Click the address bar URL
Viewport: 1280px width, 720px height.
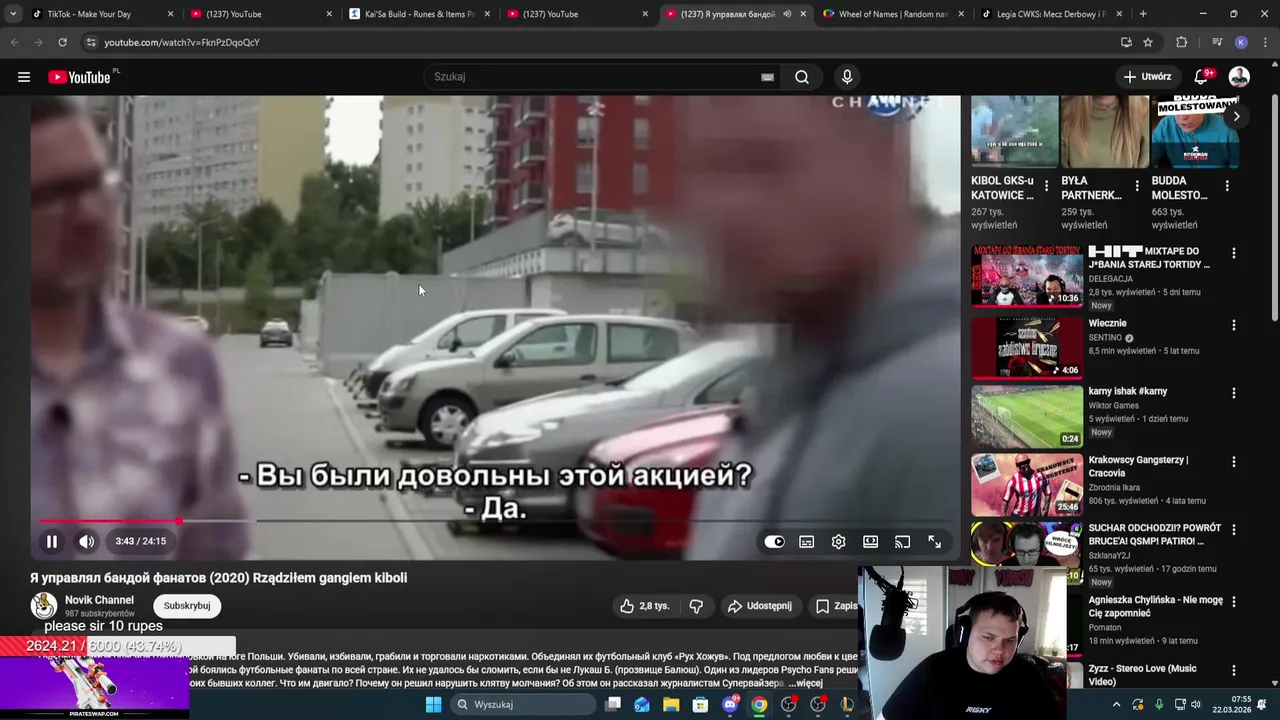(x=181, y=42)
